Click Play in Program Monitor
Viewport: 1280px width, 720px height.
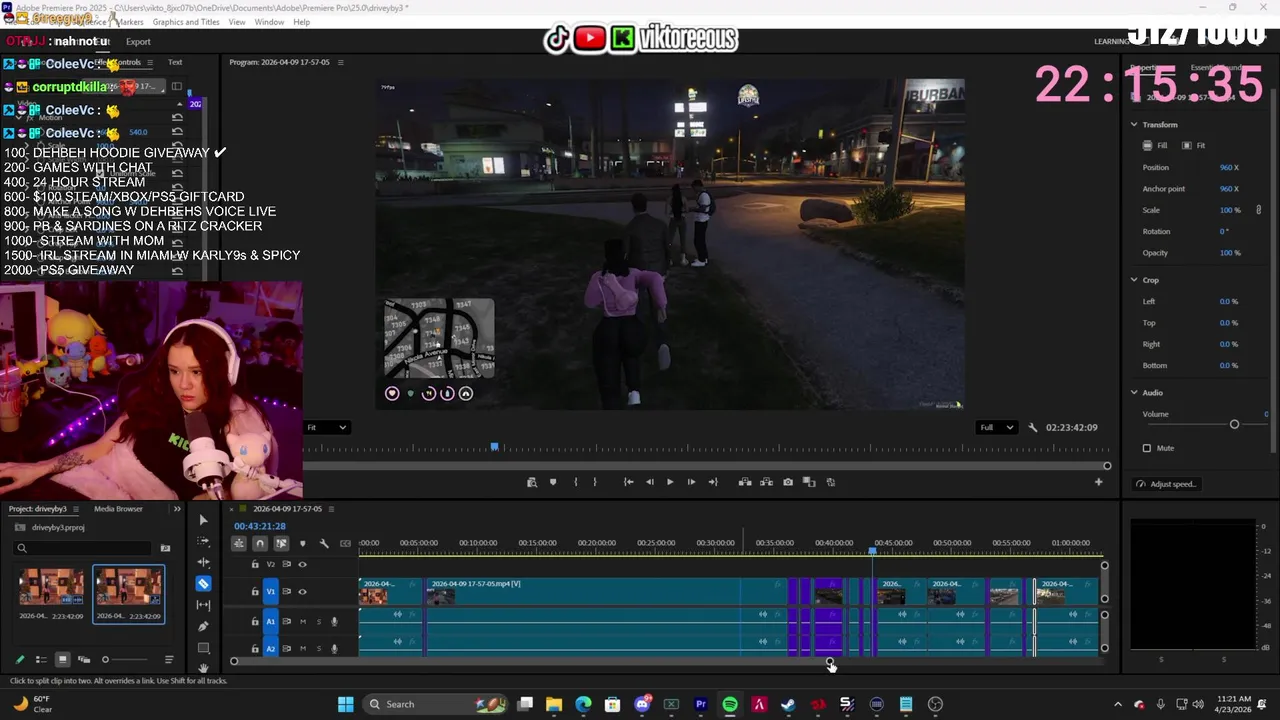(670, 482)
